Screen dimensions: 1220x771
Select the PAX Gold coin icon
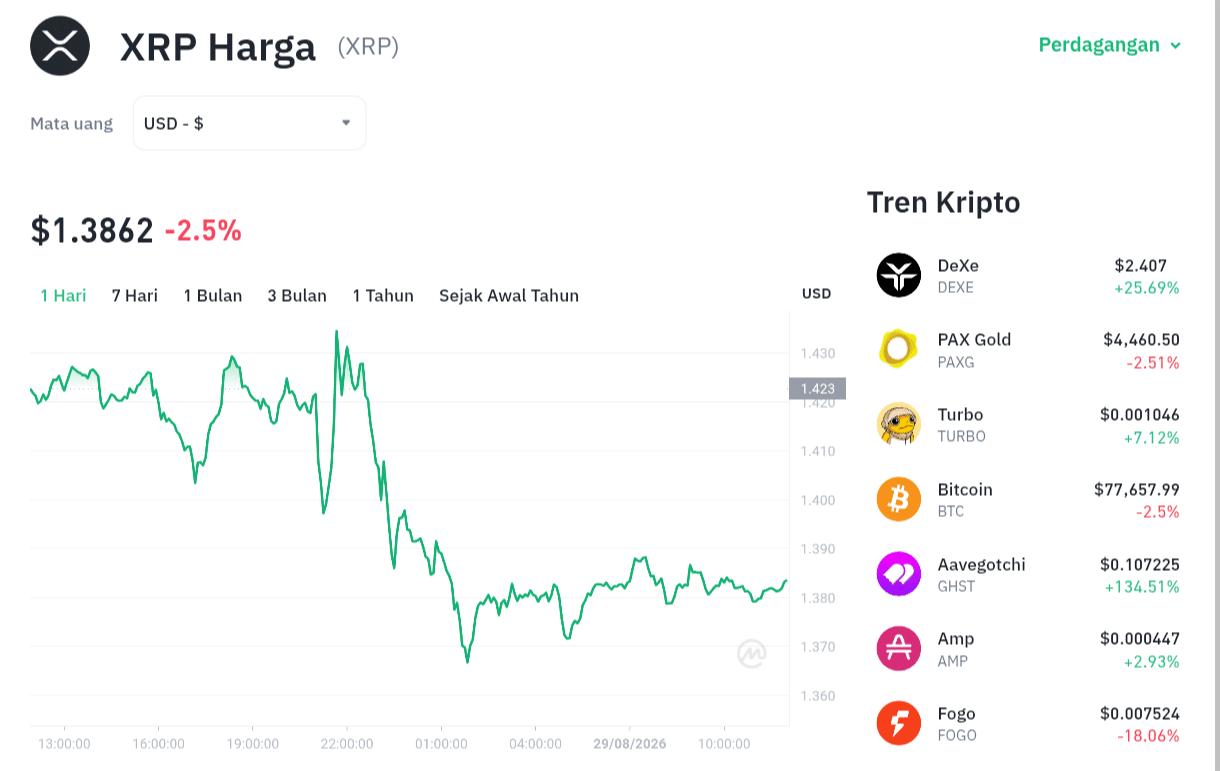pyautogui.click(x=898, y=349)
